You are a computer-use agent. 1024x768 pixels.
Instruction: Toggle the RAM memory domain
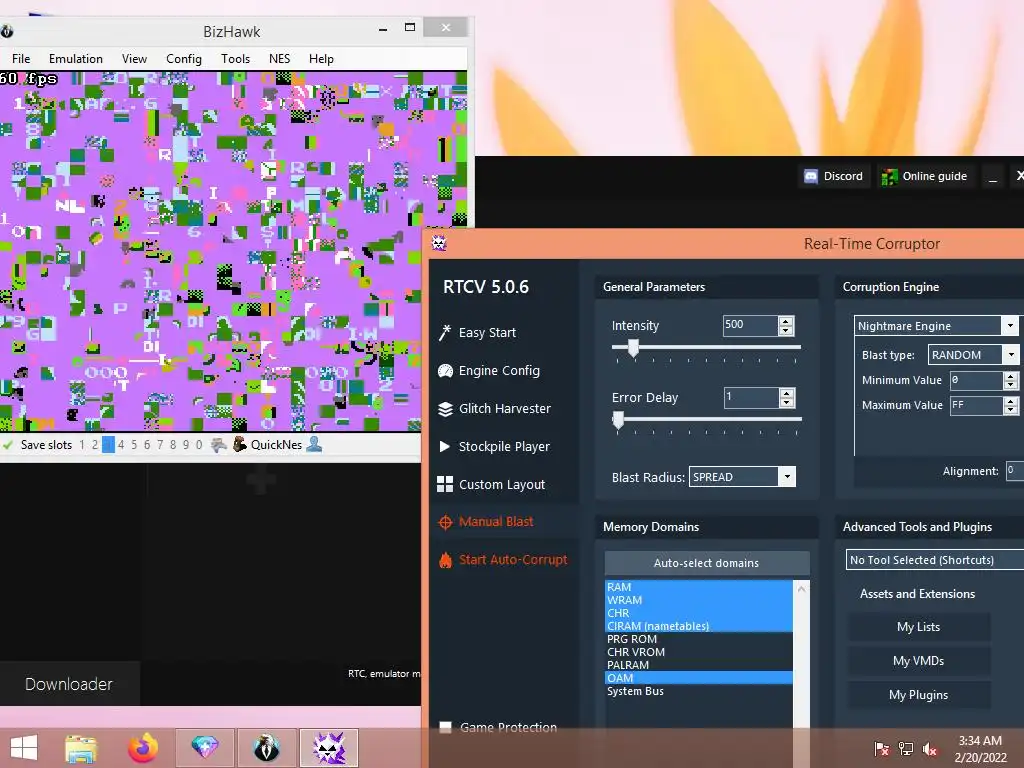point(699,586)
